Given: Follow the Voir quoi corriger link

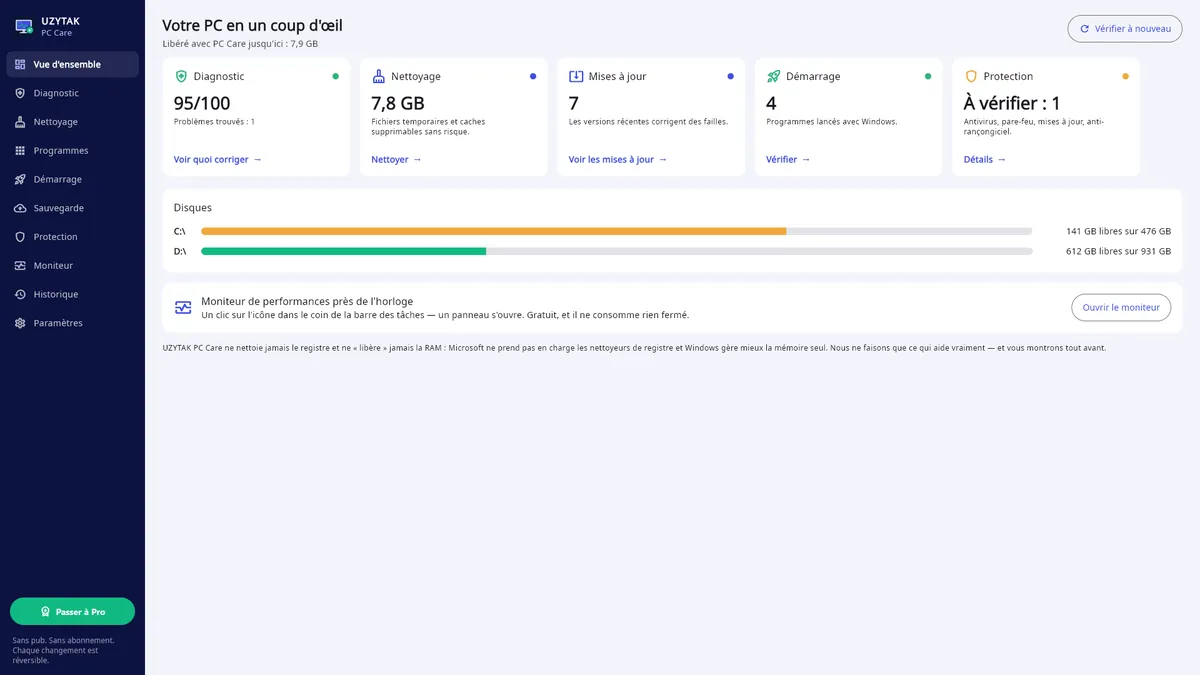Looking at the screenshot, I should [x=217, y=159].
